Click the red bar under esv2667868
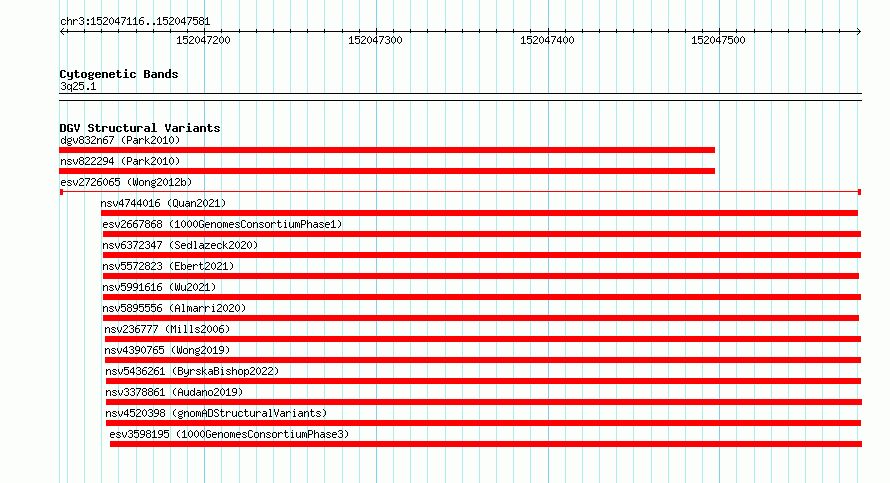 (x=482, y=234)
